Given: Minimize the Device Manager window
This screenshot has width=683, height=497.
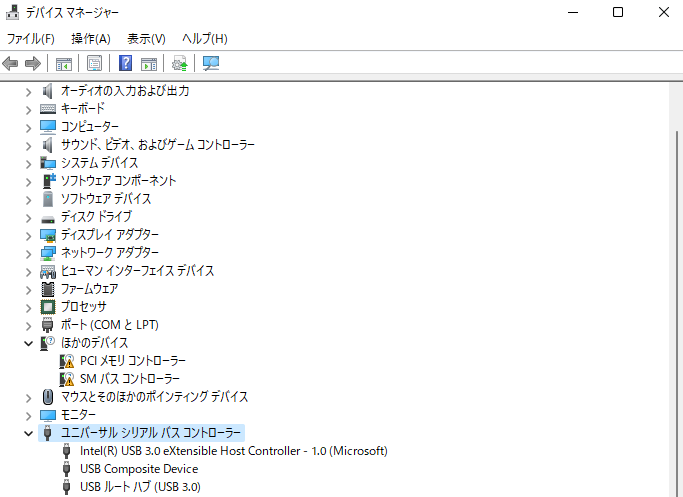Looking at the screenshot, I should click(573, 12).
